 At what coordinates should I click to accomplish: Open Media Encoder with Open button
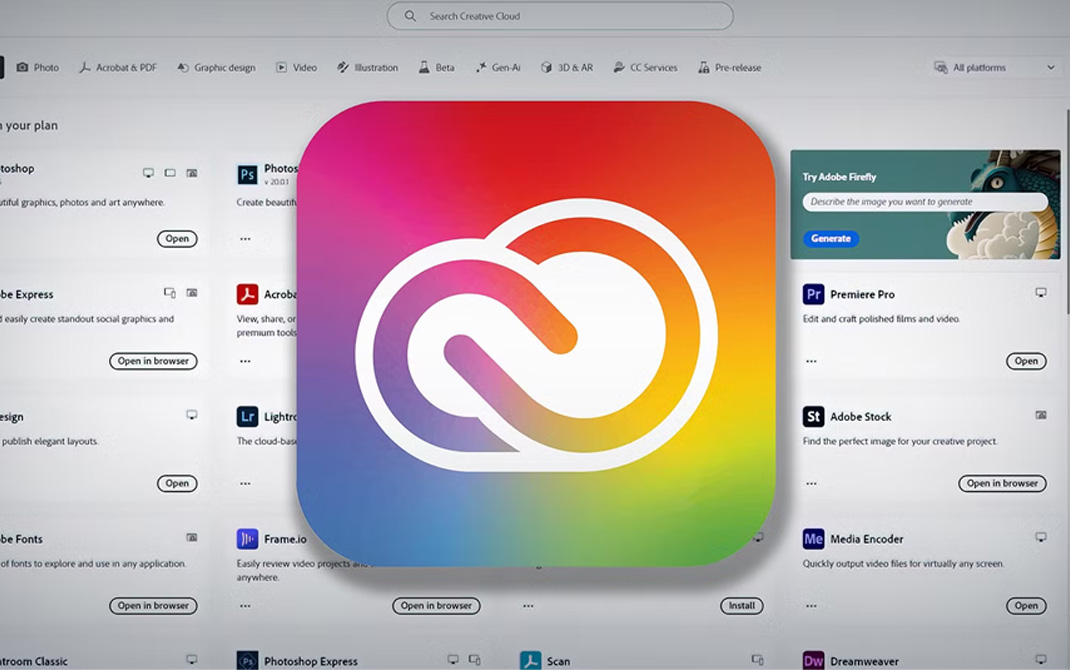(x=1026, y=605)
